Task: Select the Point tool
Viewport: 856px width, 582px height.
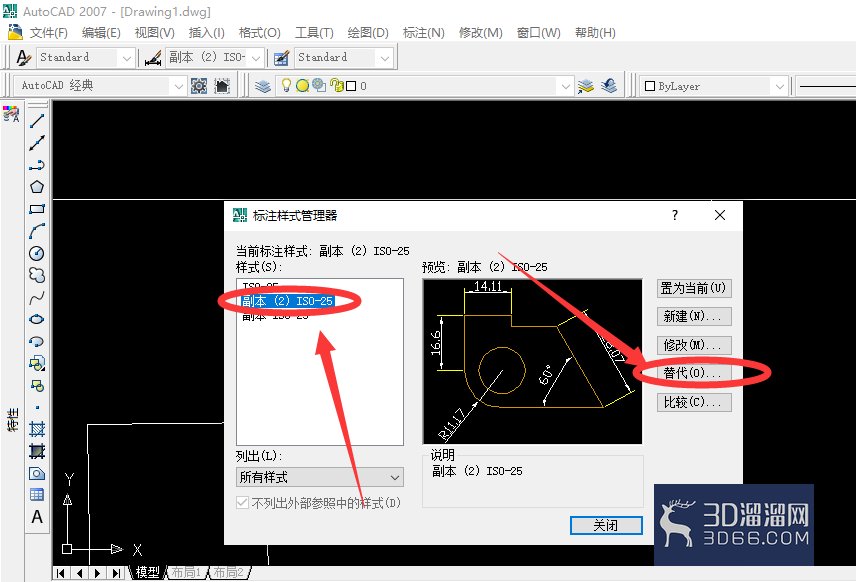Action: click(x=37, y=407)
